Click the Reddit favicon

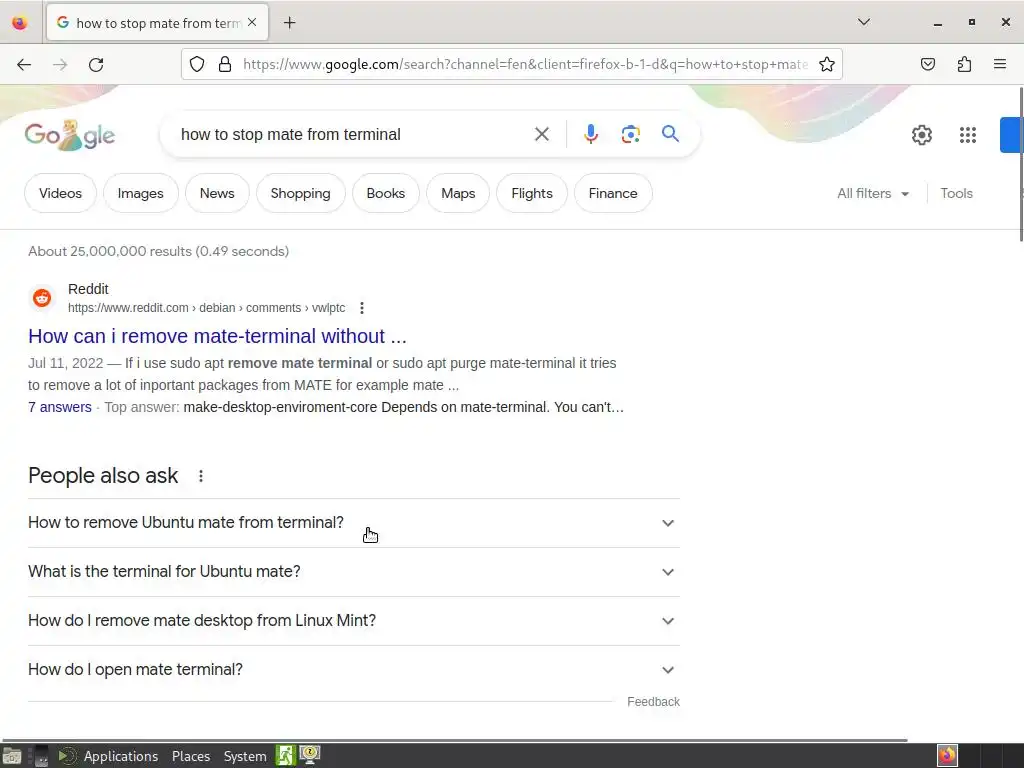point(42,298)
